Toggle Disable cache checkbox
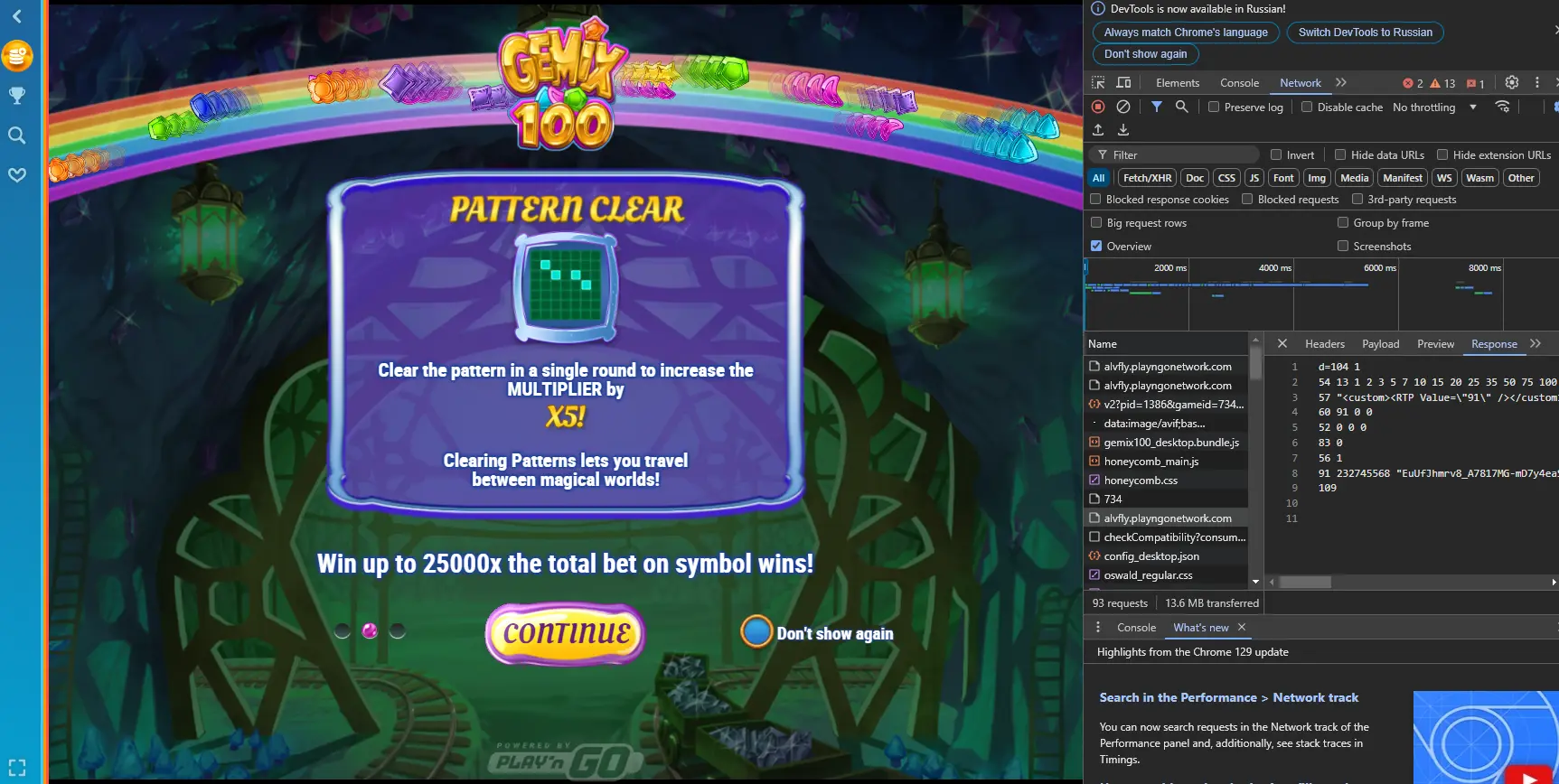Image resolution: width=1559 pixels, height=784 pixels. tap(1307, 107)
